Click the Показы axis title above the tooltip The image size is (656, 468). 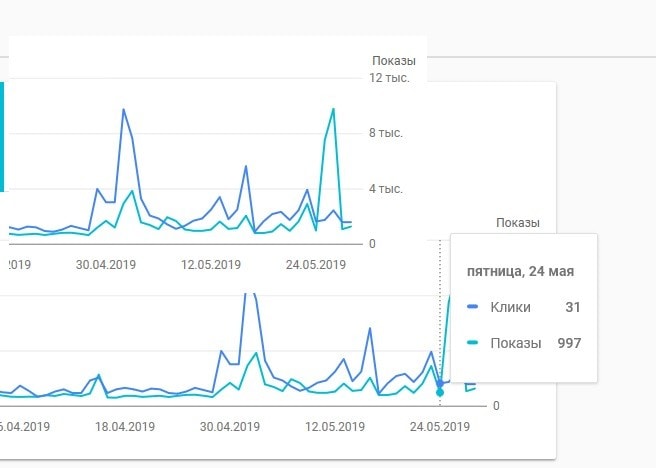tap(518, 223)
